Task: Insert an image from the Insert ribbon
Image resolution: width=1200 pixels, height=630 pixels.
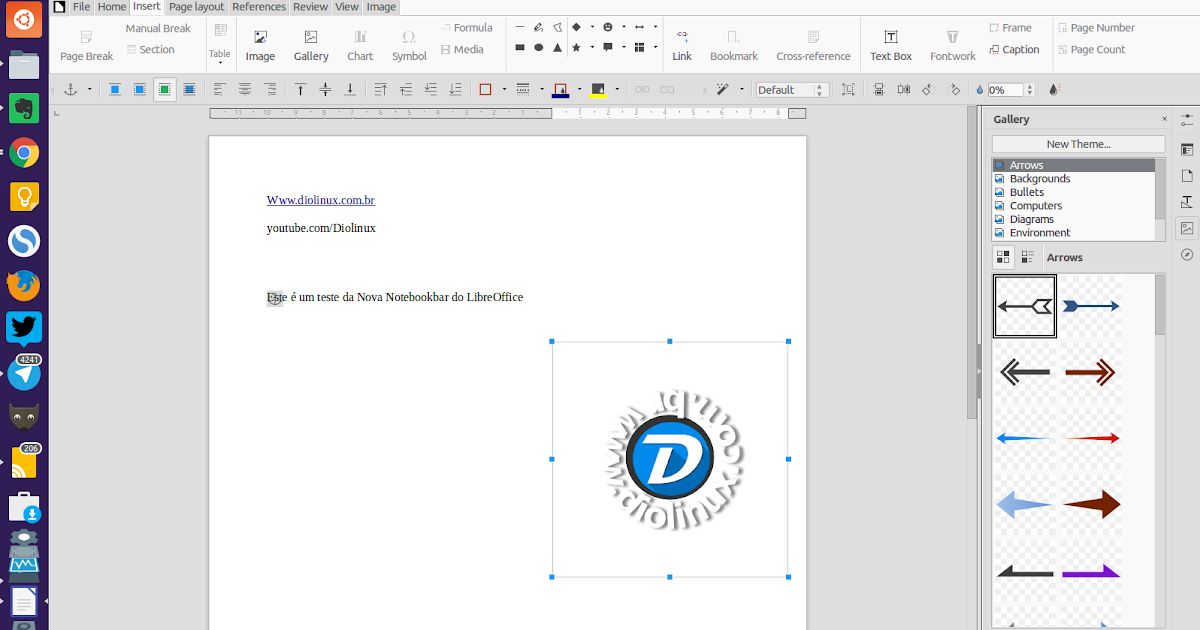Action: tap(260, 45)
